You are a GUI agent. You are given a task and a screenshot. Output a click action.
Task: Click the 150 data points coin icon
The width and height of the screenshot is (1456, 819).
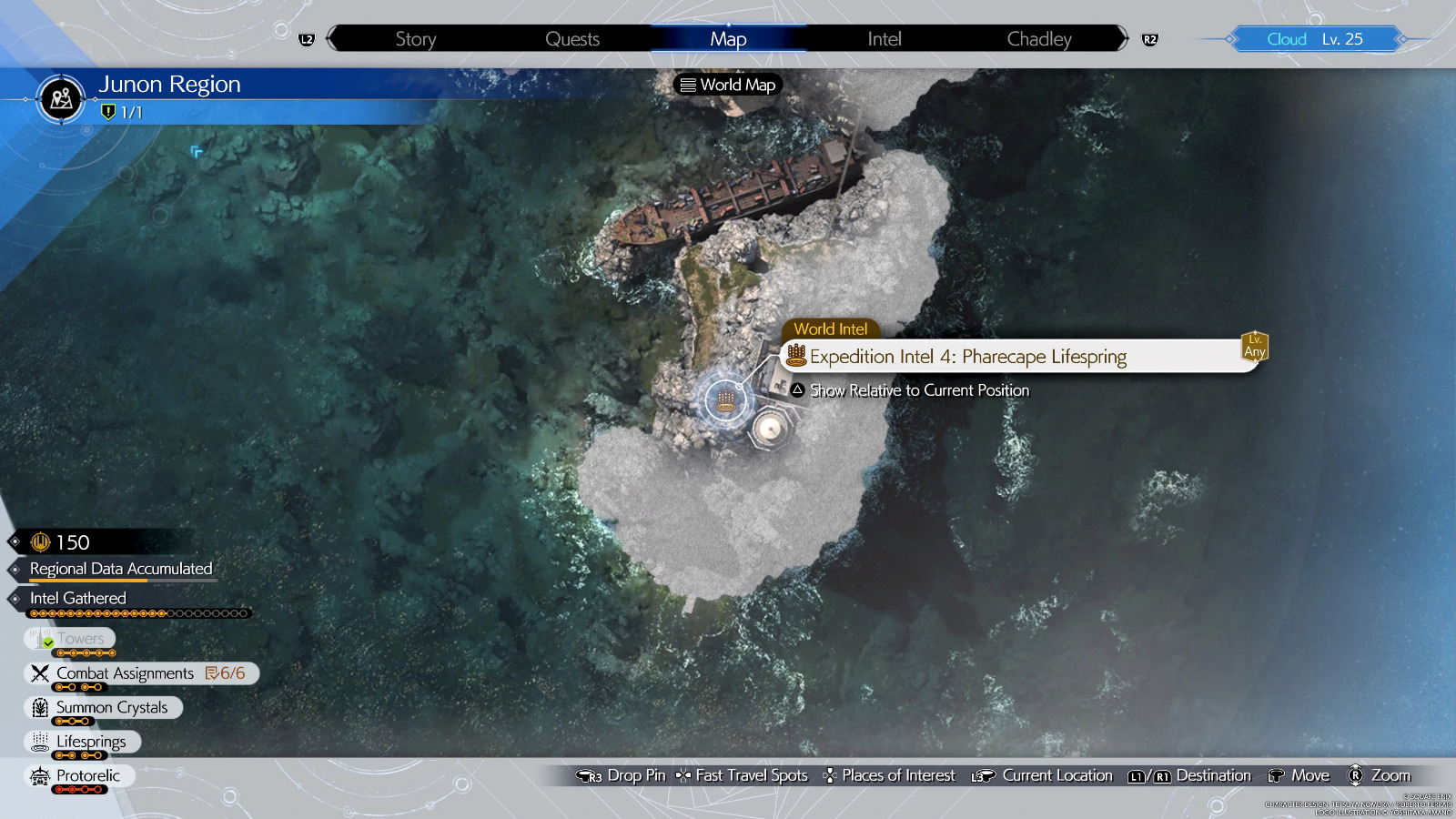40,542
